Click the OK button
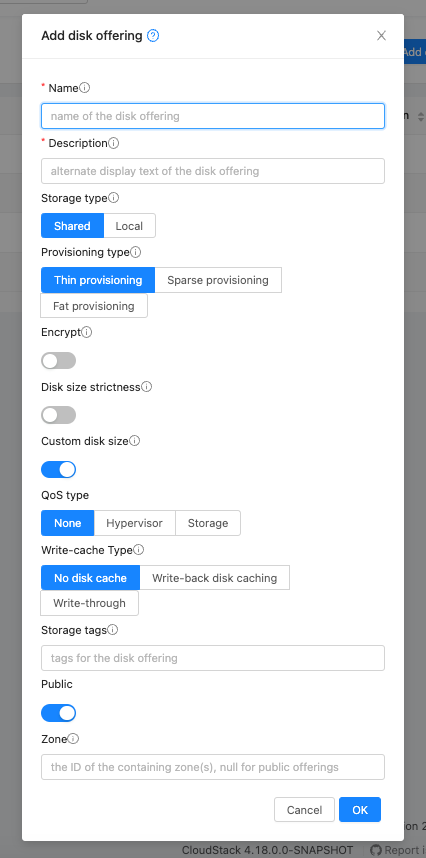The image size is (426, 858). [360, 810]
